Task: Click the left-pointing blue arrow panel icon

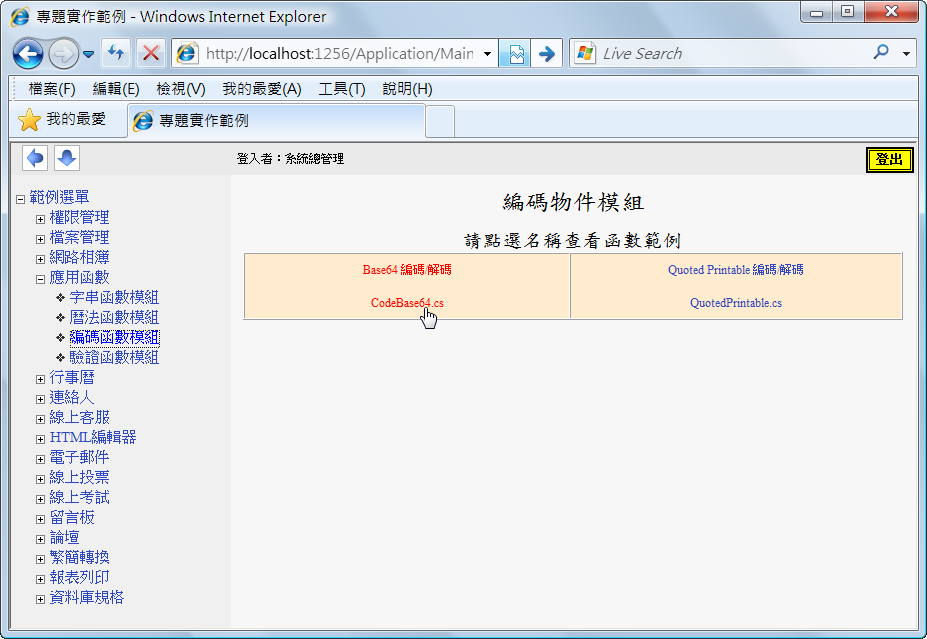Action: (x=35, y=158)
